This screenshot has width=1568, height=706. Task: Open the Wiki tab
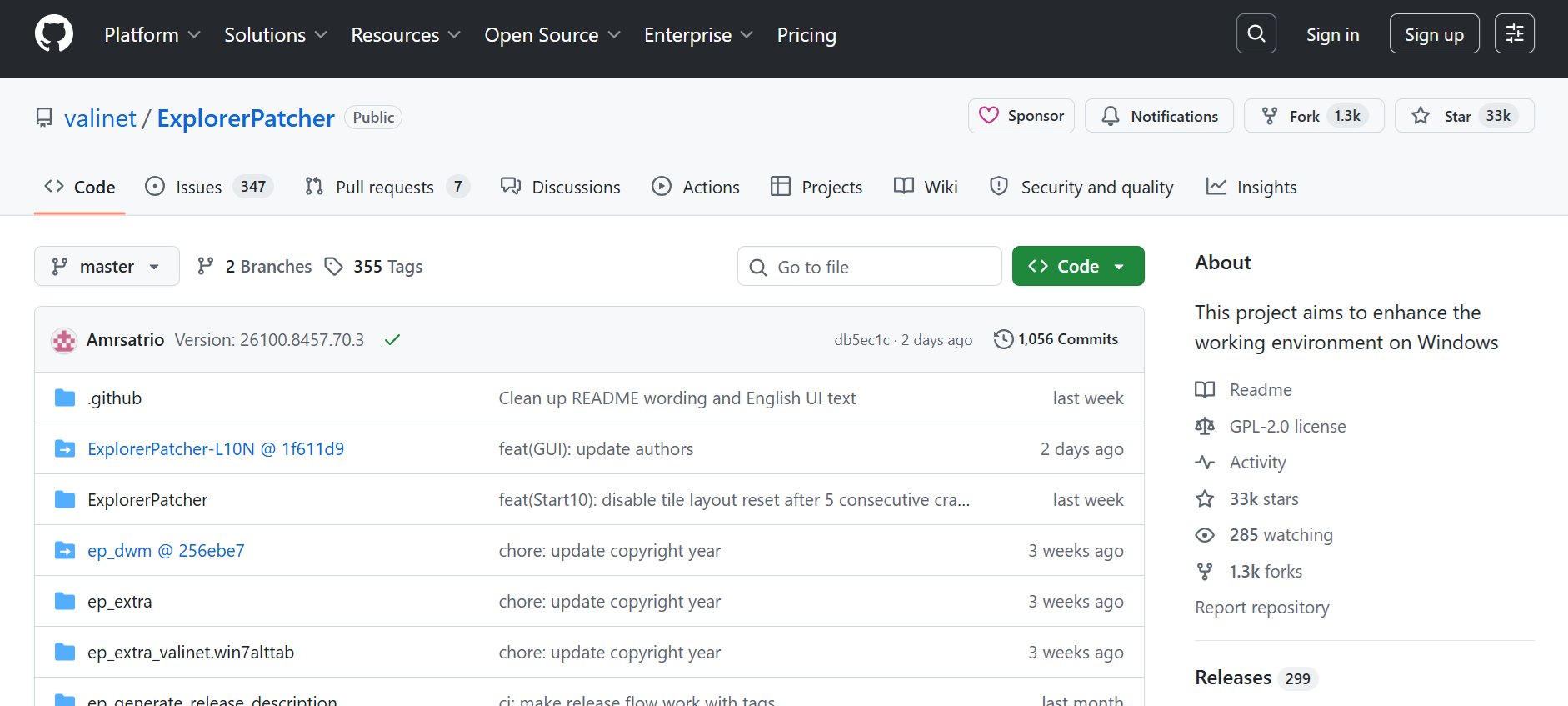tap(926, 187)
